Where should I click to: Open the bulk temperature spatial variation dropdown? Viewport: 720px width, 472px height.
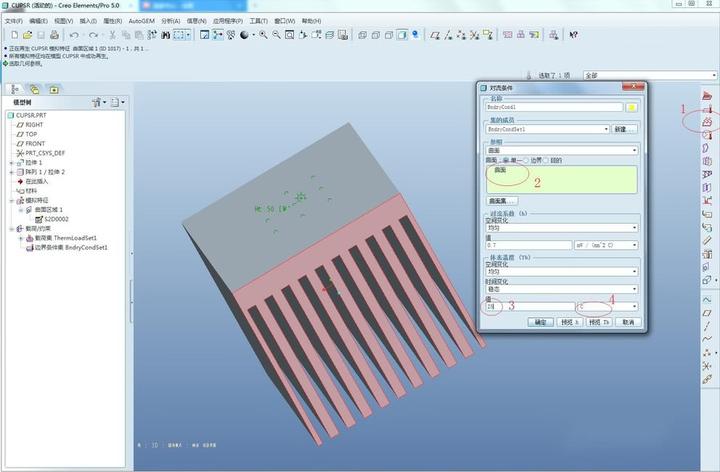(x=562, y=272)
